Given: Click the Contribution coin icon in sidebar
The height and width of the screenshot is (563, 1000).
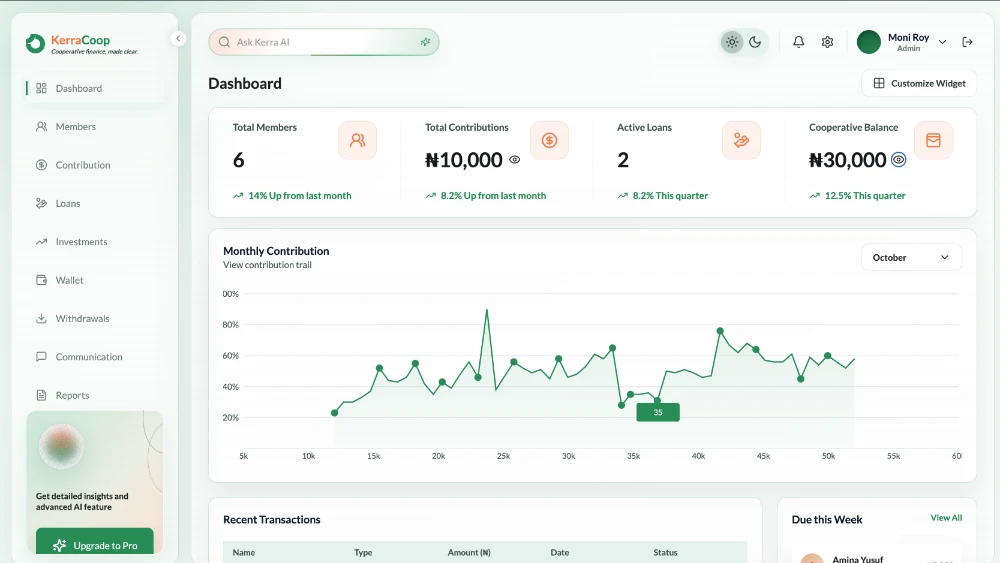Looking at the screenshot, I should click(x=41, y=165).
